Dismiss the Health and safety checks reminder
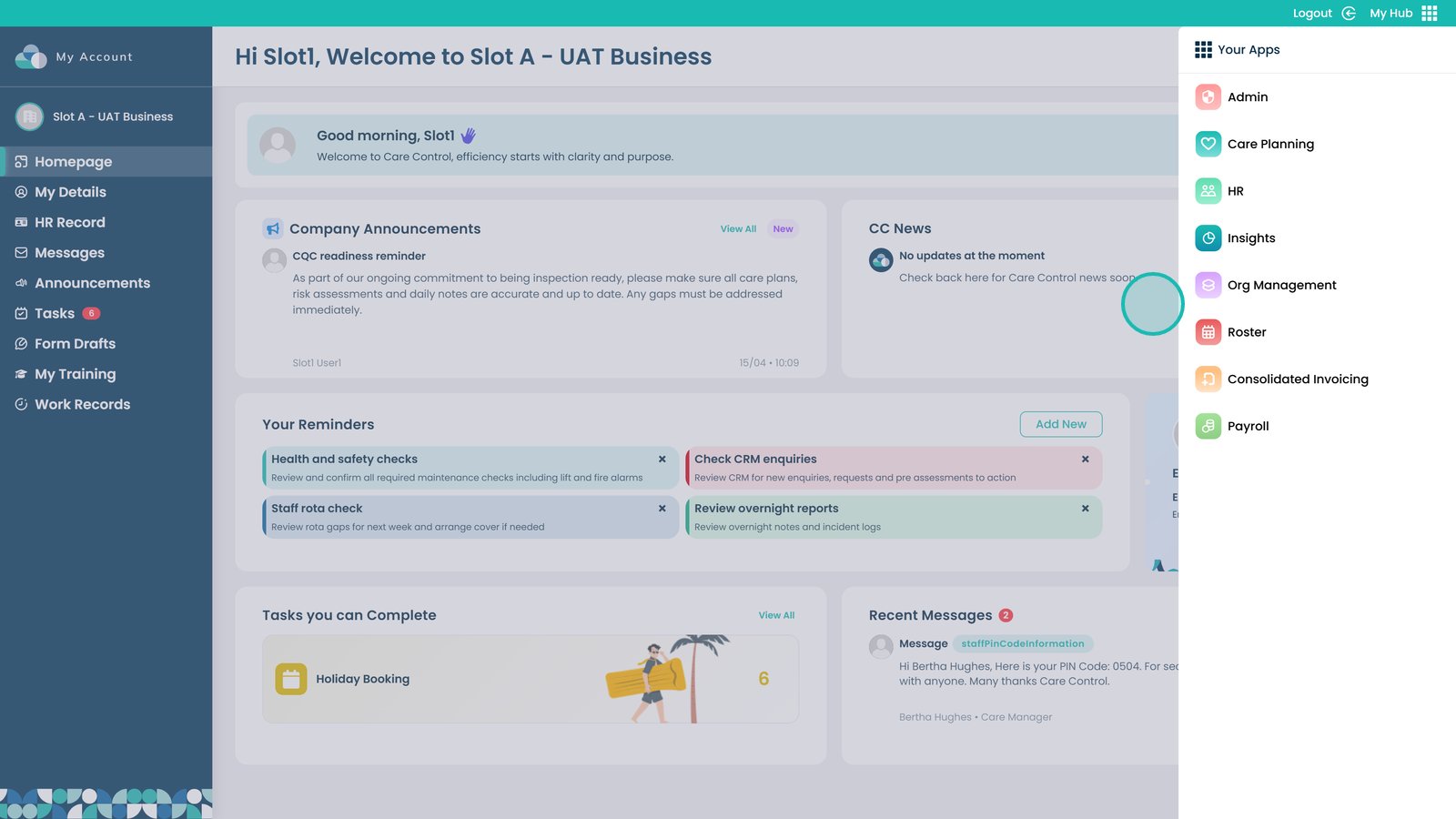This screenshot has width=1456, height=819. click(x=662, y=460)
